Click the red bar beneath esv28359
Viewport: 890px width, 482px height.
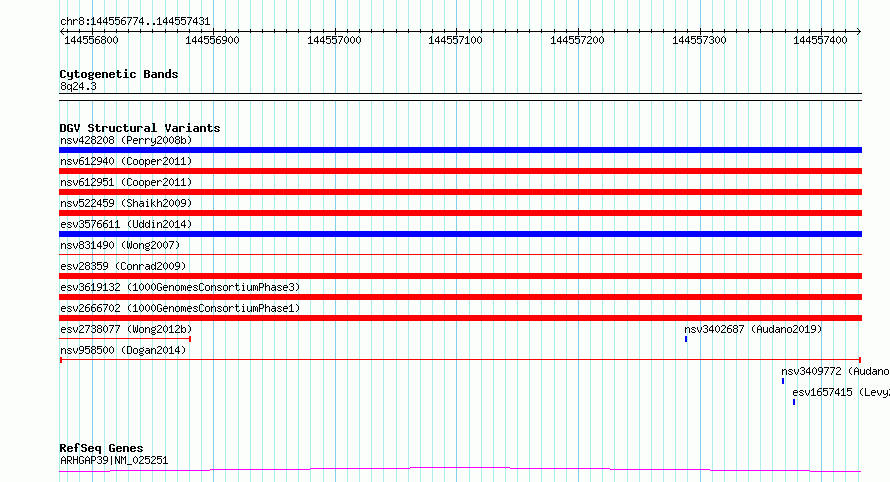[x=460, y=276]
